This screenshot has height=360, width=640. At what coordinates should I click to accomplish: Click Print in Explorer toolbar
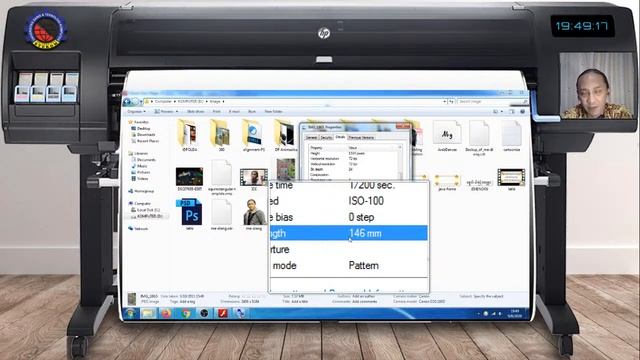(x=217, y=111)
